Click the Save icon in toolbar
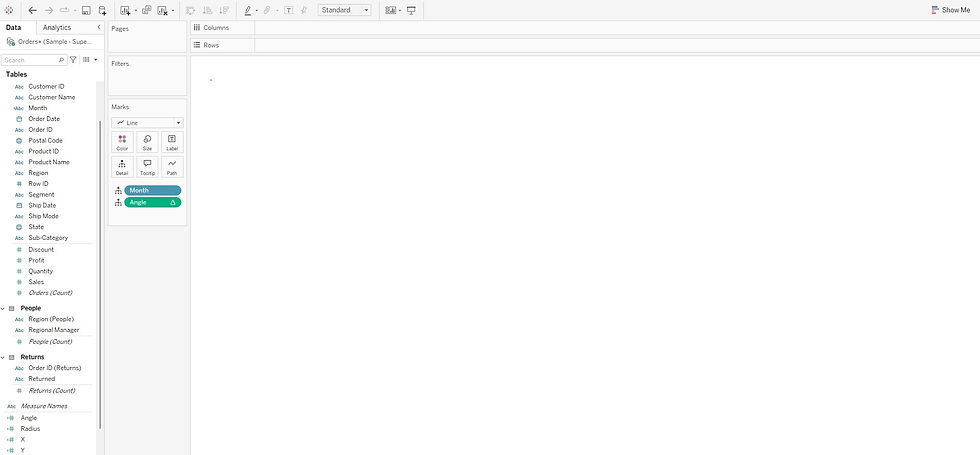The image size is (980, 455). (x=86, y=10)
